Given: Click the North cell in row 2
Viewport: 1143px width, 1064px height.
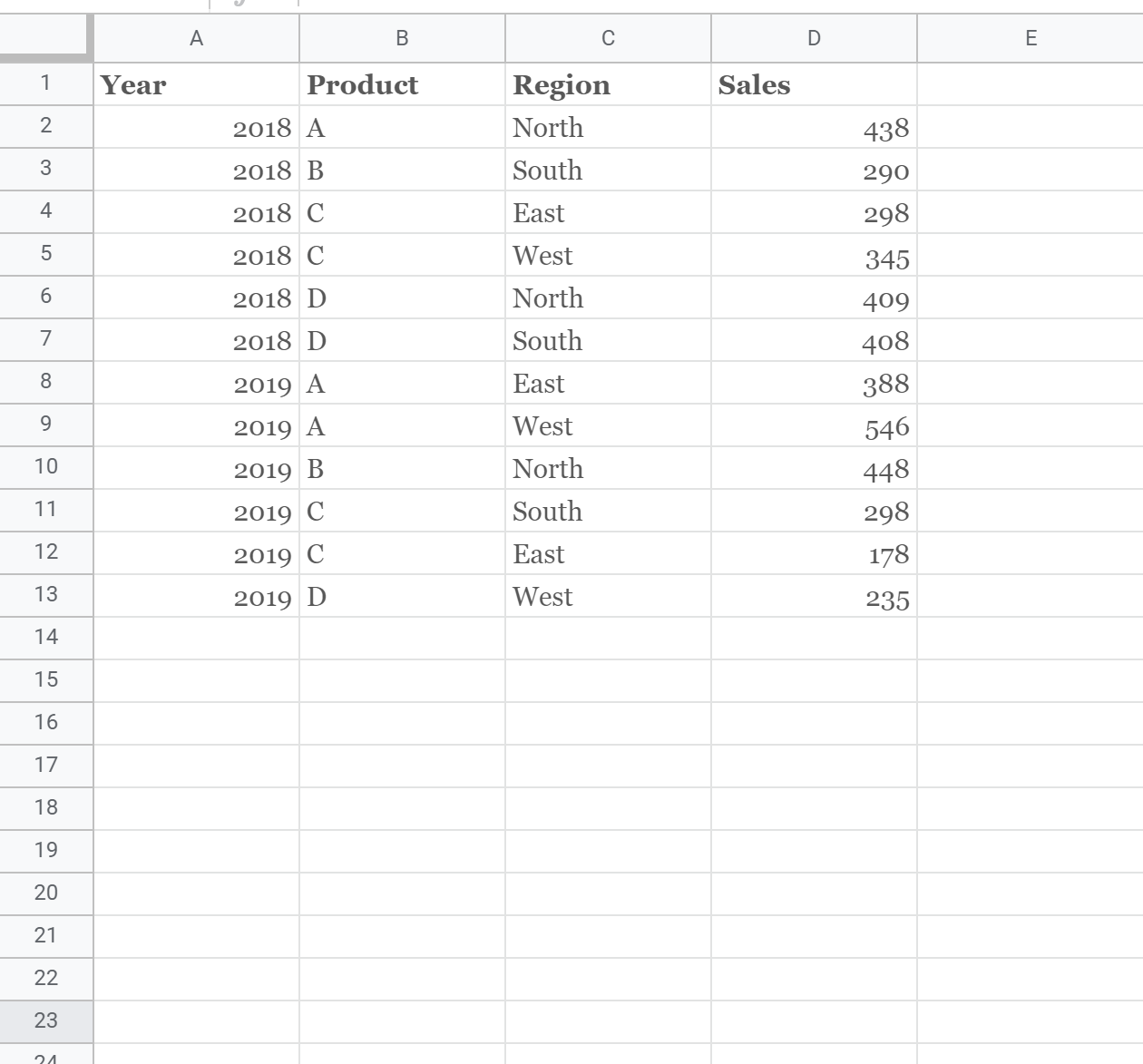Looking at the screenshot, I should click(x=608, y=128).
